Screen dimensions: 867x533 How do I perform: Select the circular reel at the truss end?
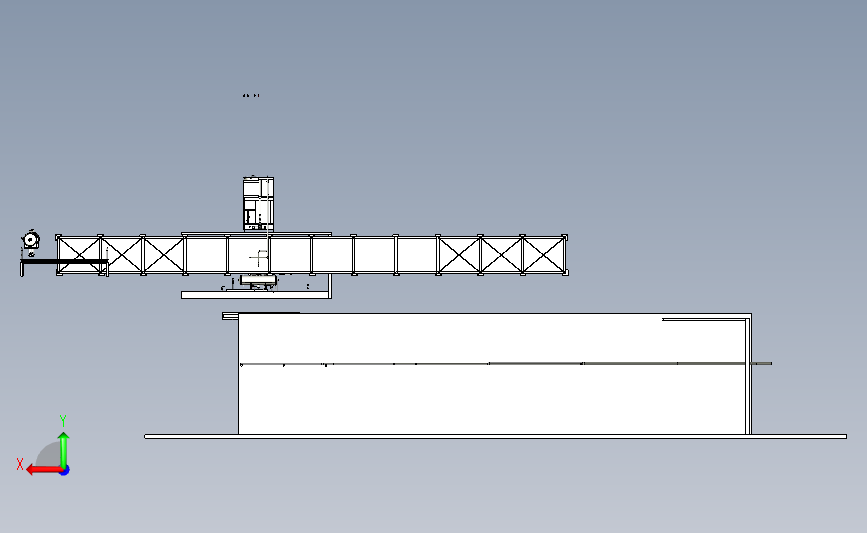(31, 241)
